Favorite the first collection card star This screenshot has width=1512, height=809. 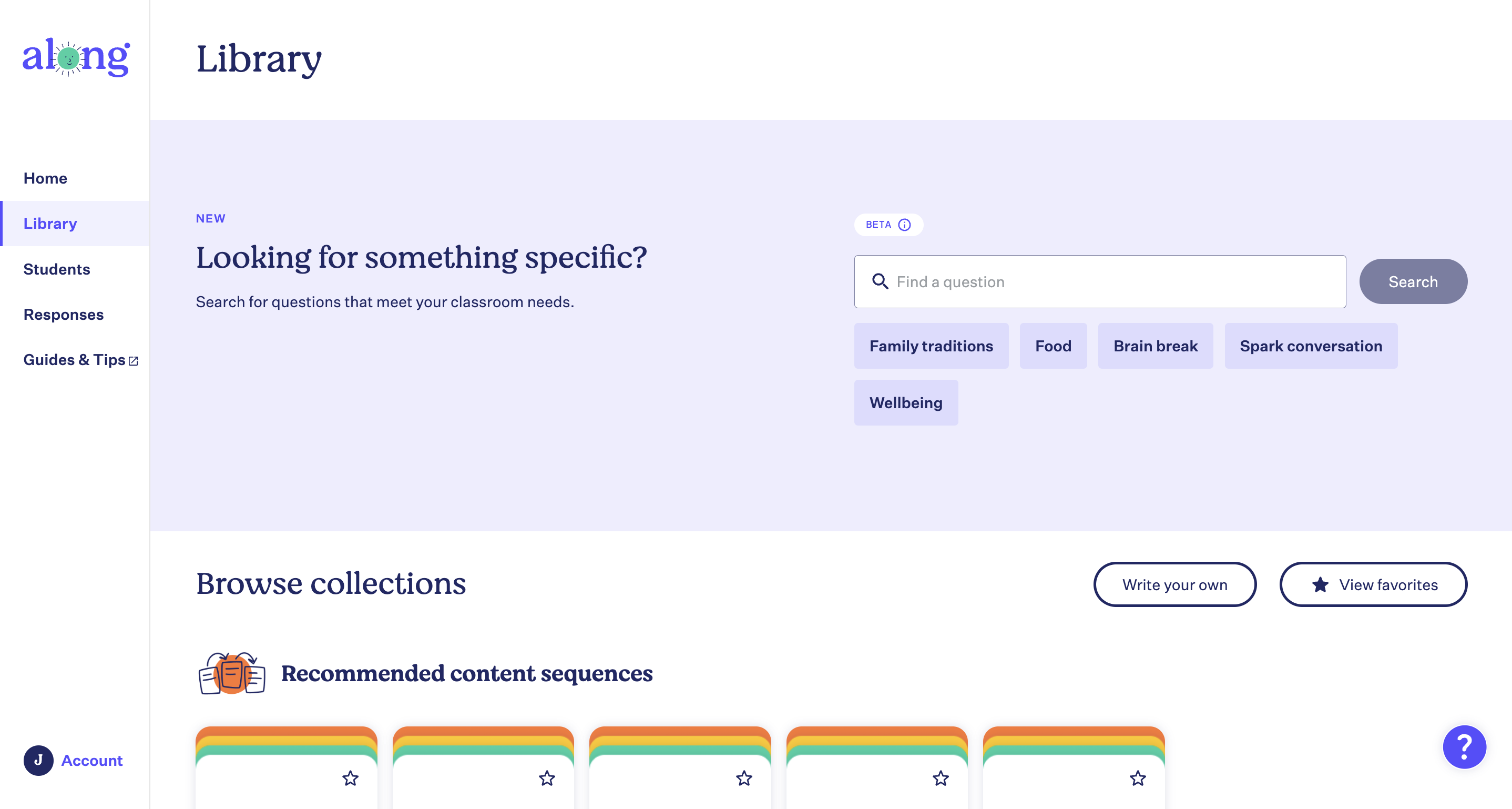coord(351,778)
